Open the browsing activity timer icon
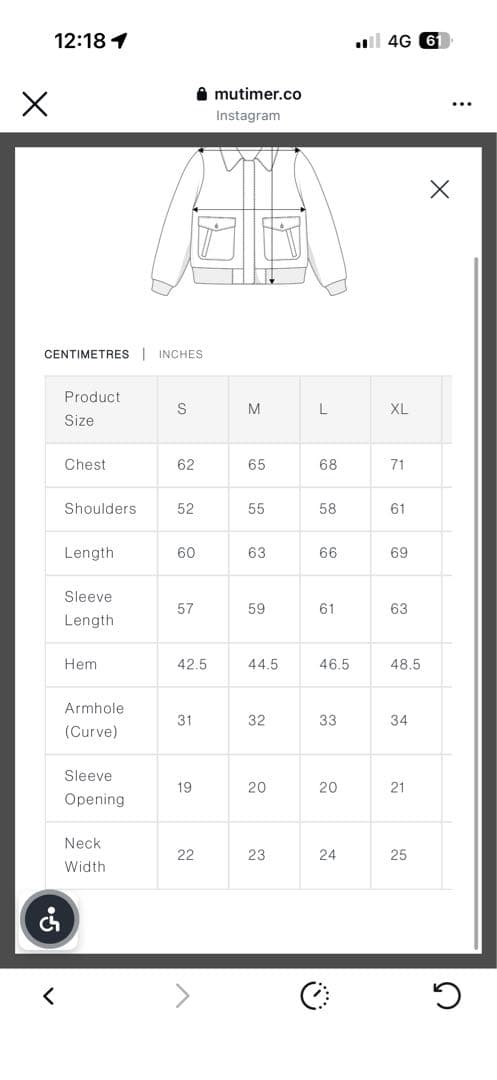497x1080 pixels. tap(315, 996)
